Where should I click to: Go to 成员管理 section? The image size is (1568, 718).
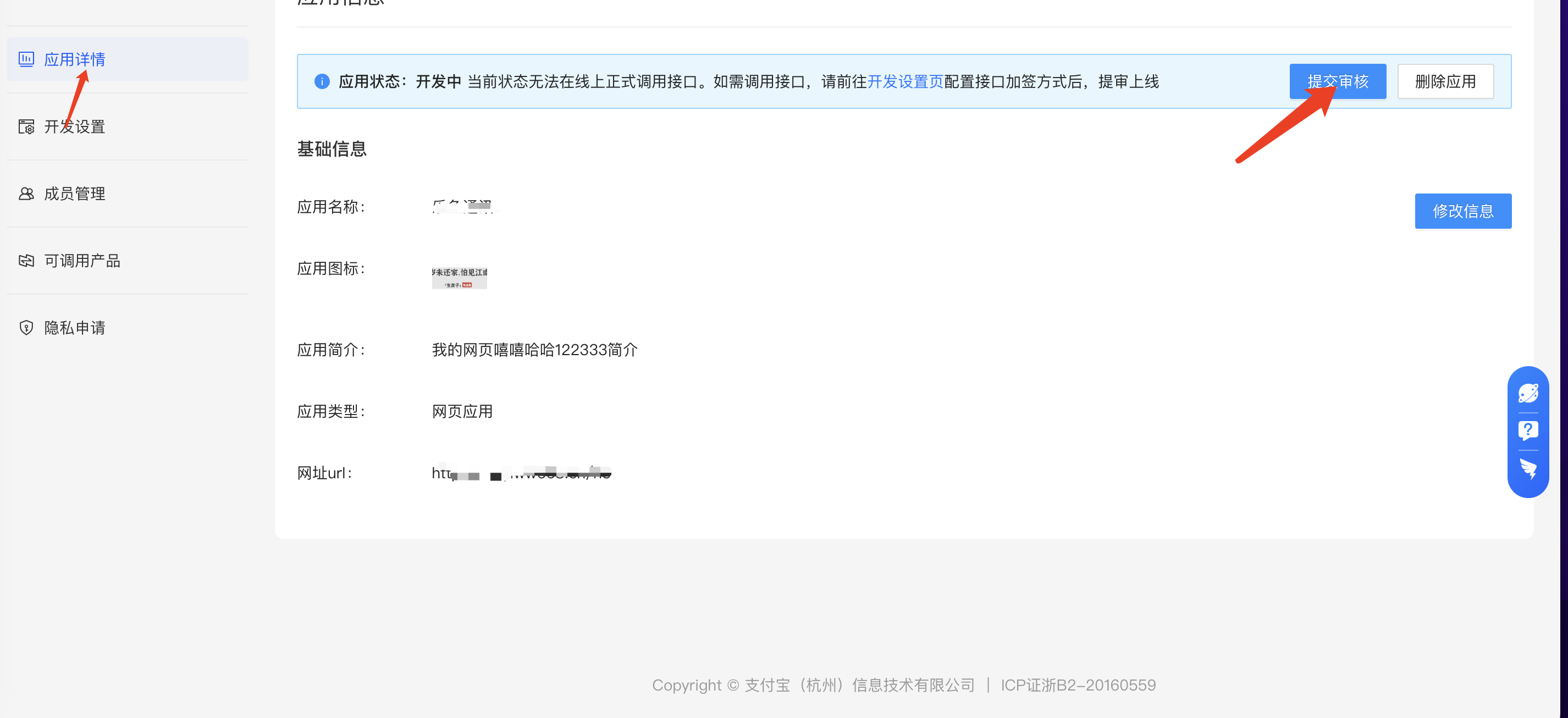pyautogui.click(x=127, y=194)
